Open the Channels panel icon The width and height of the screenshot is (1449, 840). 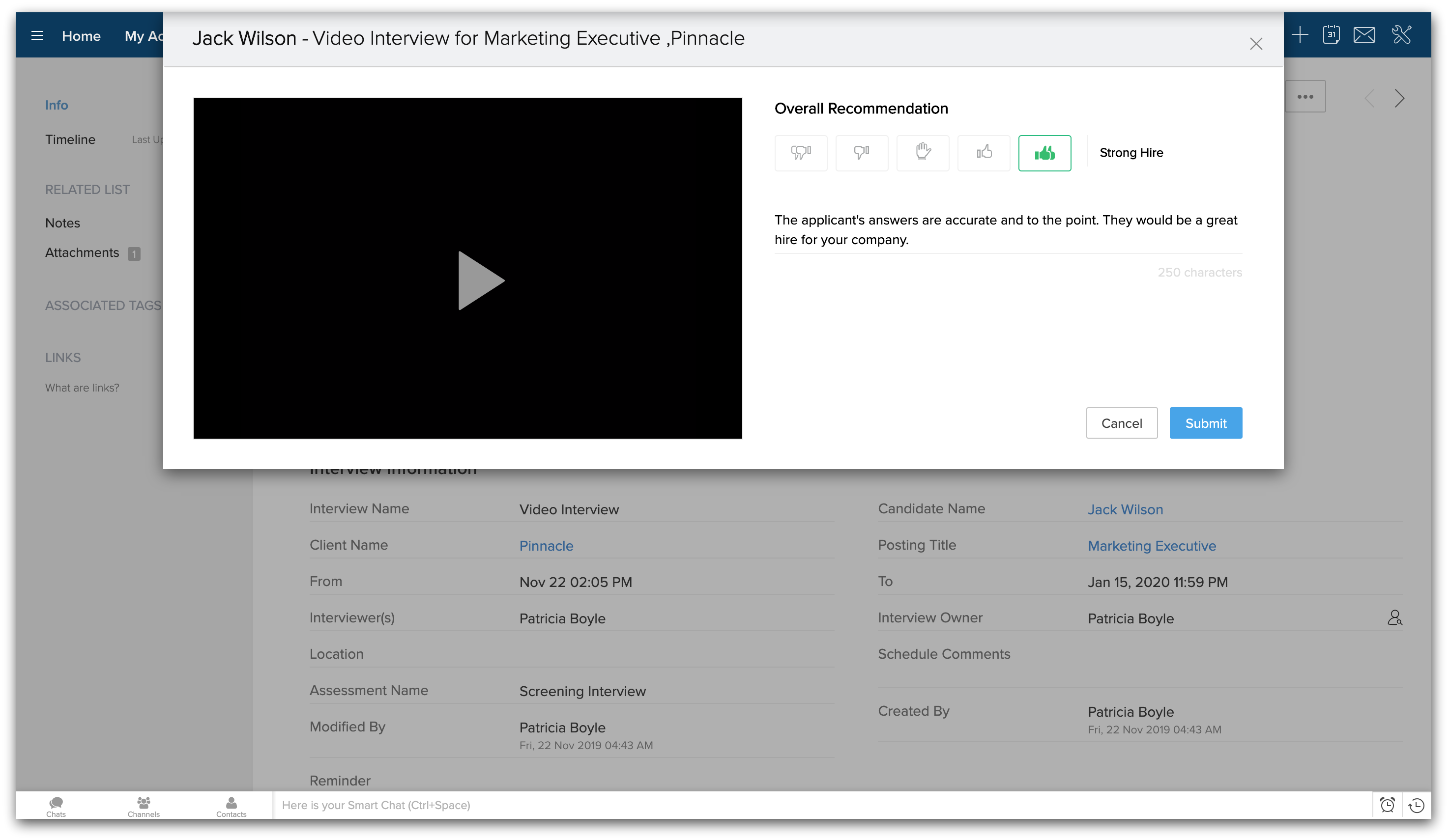pos(143,806)
